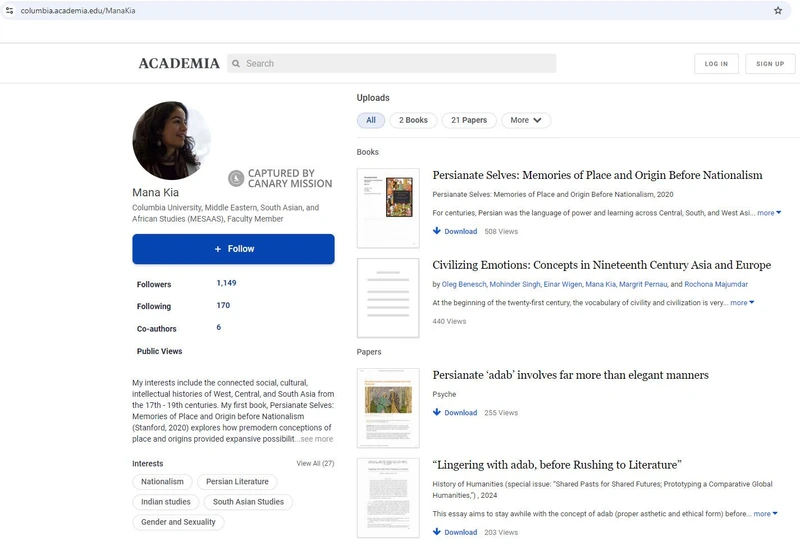Select the All uploads filter
The width and height of the screenshot is (800, 547).
[x=371, y=120]
